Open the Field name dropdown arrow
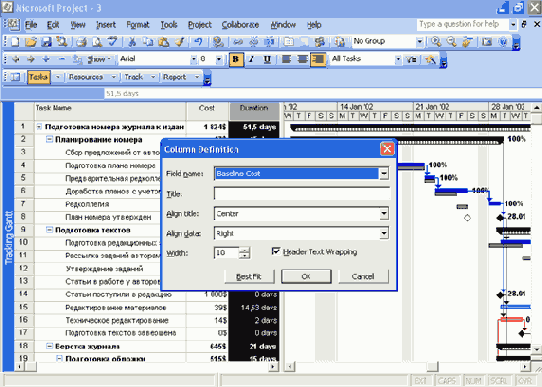 click(x=384, y=173)
